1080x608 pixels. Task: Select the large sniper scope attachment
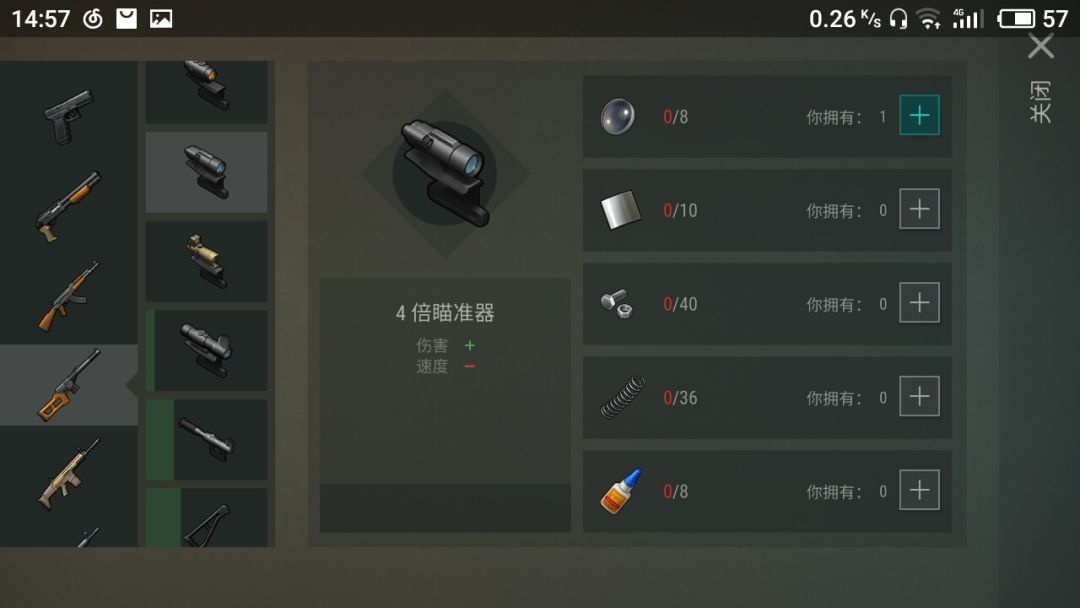(207, 350)
